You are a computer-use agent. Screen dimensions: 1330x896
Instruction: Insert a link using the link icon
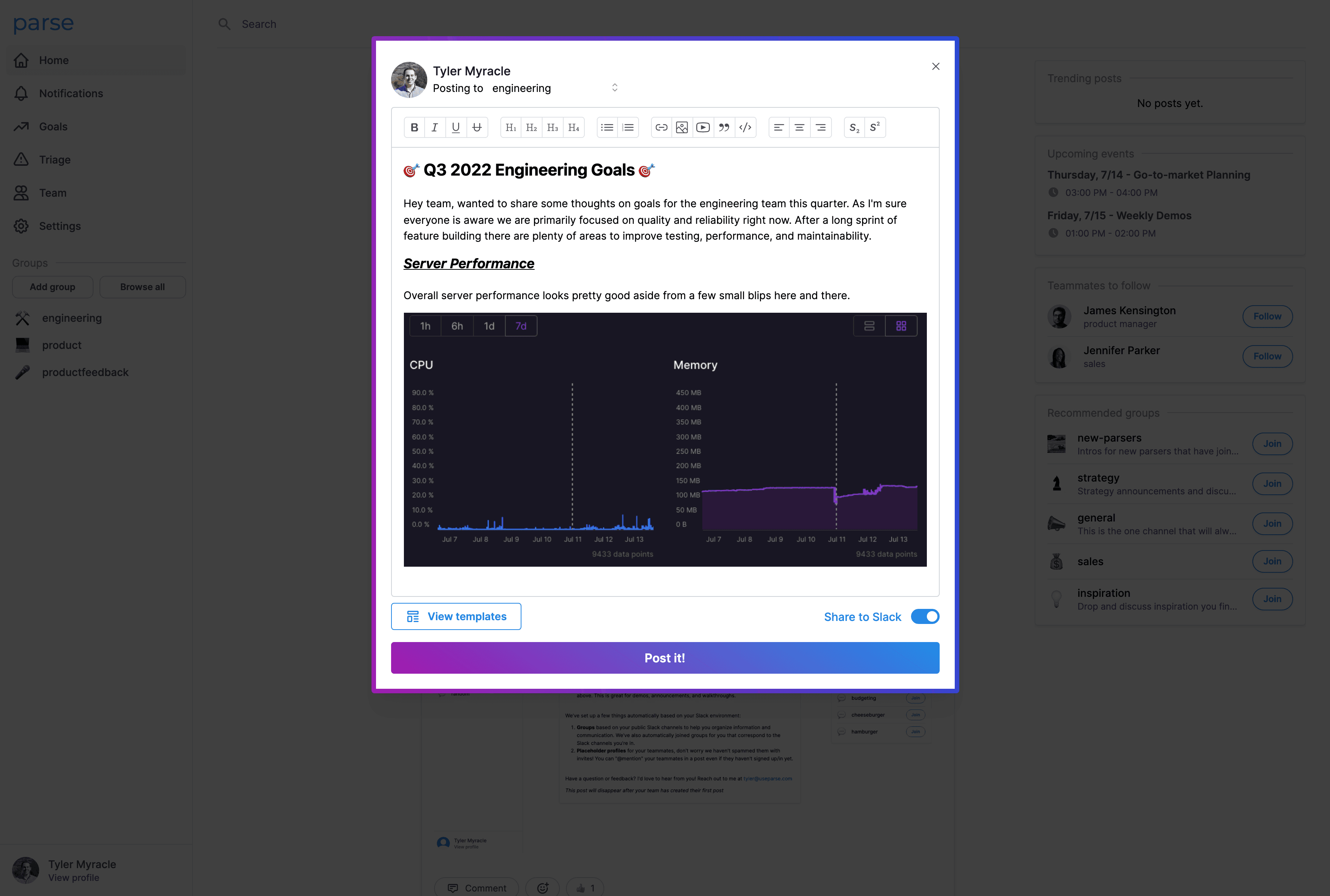point(661,127)
